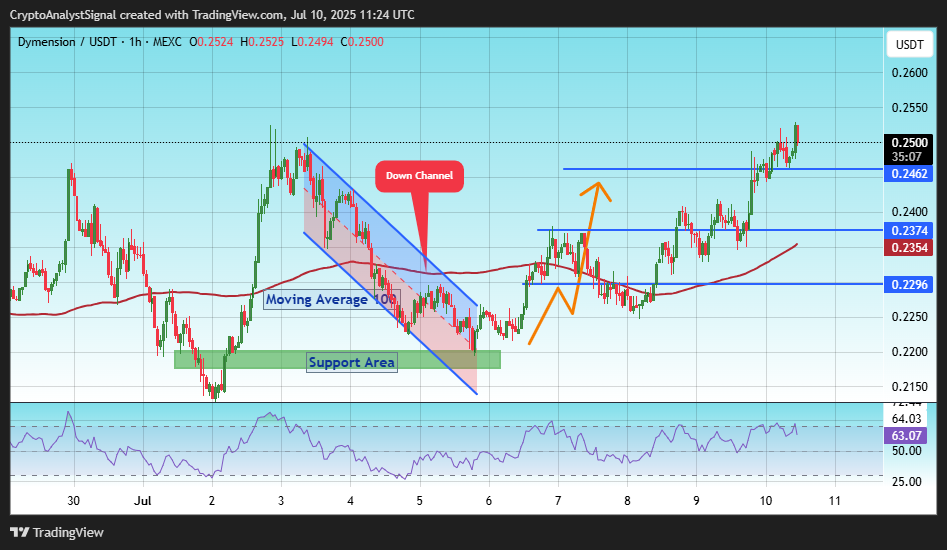Click the 0.2600 price axis label
The width and height of the screenshot is (947, 550).
coord(909,73)
